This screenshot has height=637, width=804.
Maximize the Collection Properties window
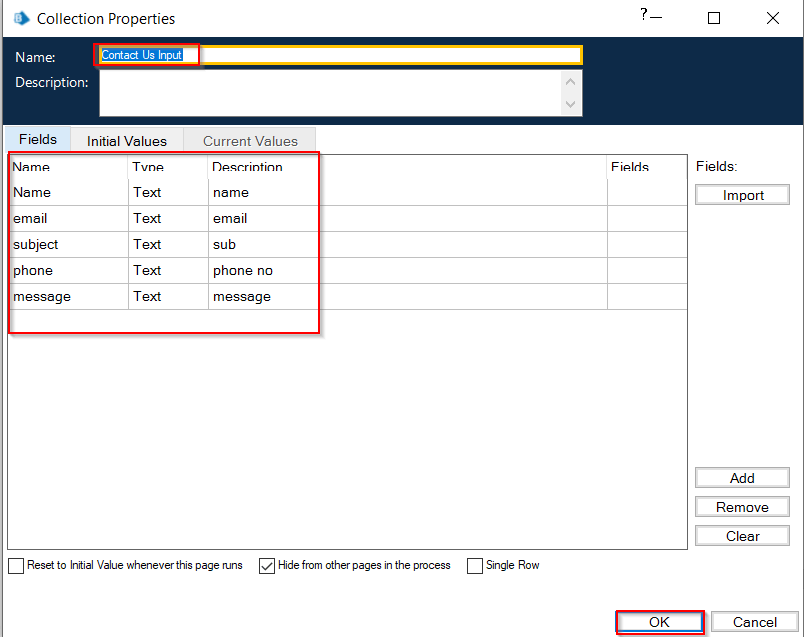click(x=714, y=18)
